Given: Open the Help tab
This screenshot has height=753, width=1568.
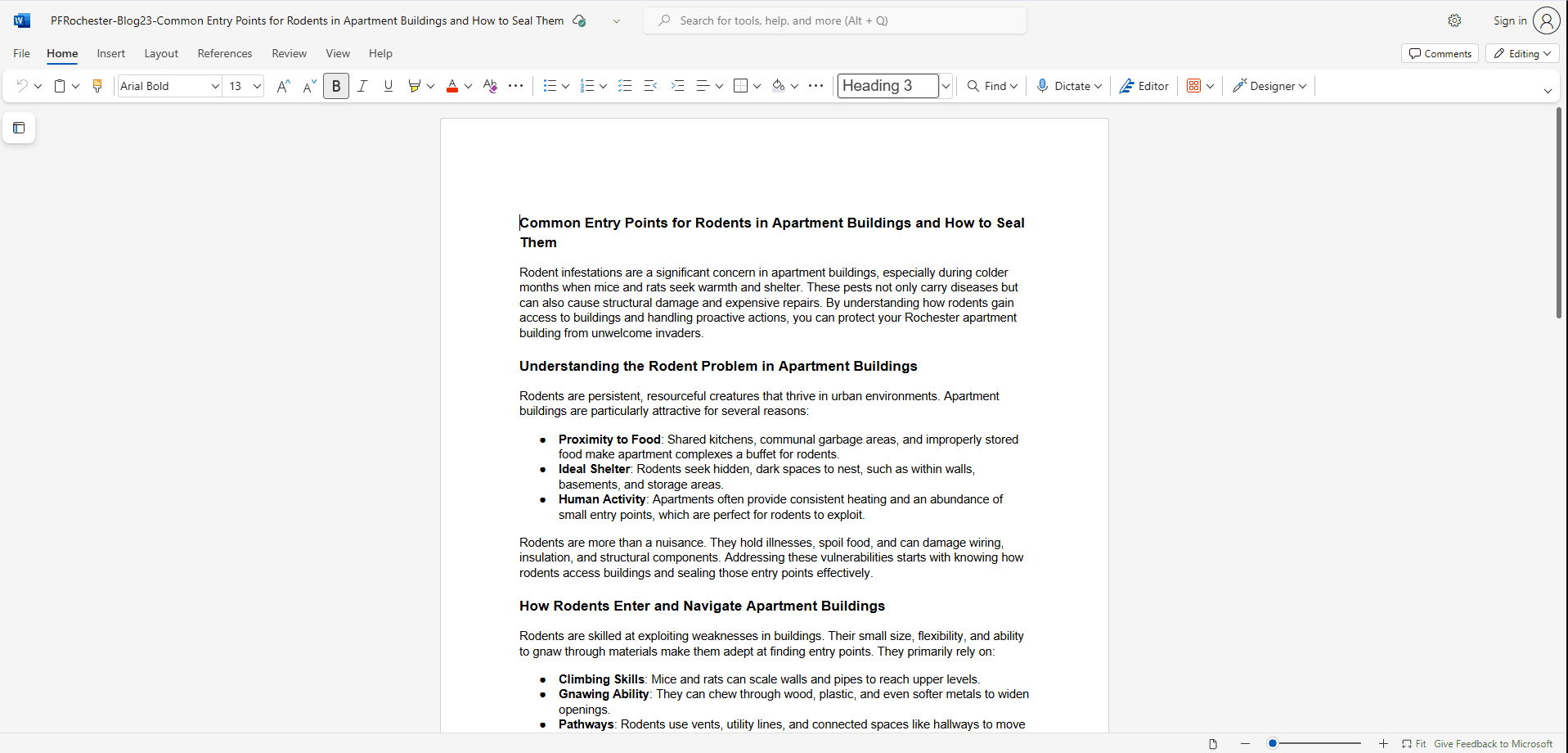Looking at the screenshot, I should pos(380,53).
